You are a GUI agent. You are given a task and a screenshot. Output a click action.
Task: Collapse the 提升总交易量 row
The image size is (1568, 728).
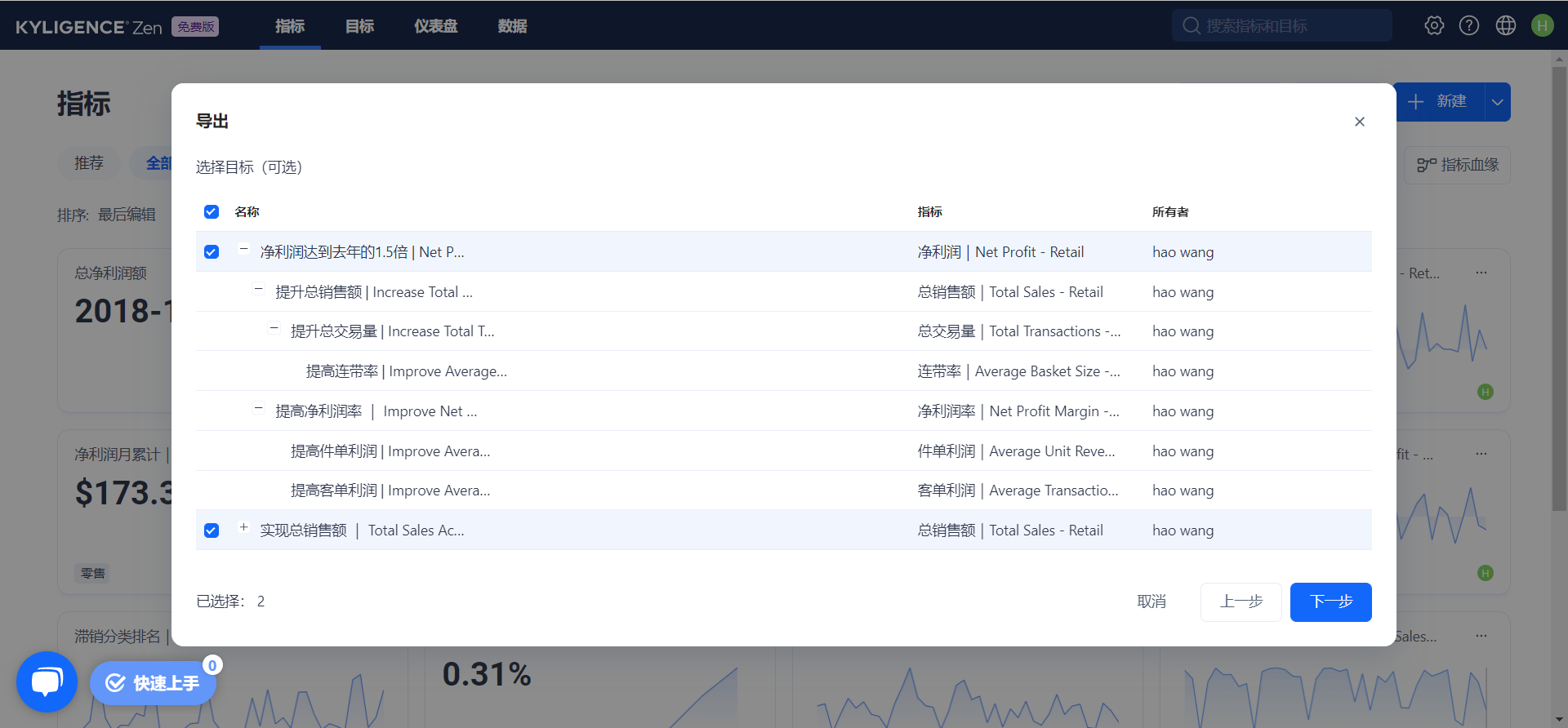274,329
